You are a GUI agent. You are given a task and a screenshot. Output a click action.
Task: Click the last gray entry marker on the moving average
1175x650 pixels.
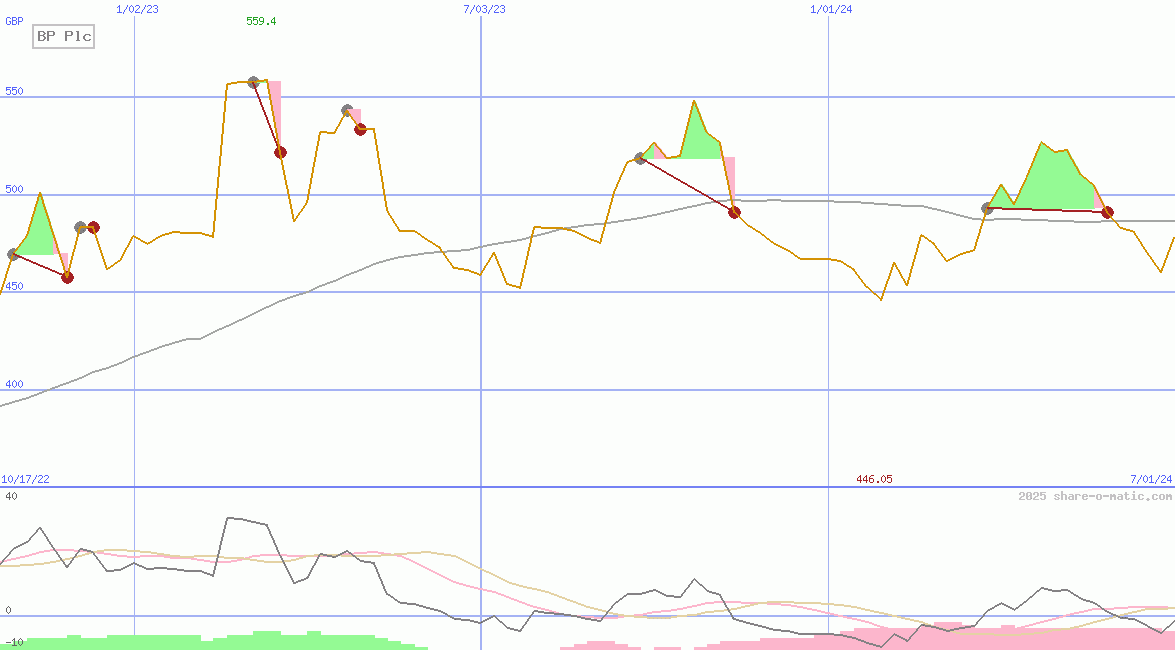[988, 208]
